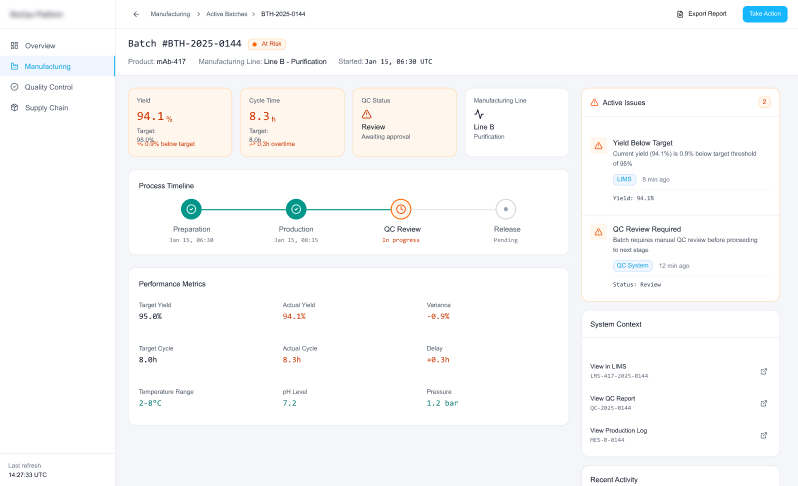
Task: Click Export Report button
Action: click(x=702, y=14)
